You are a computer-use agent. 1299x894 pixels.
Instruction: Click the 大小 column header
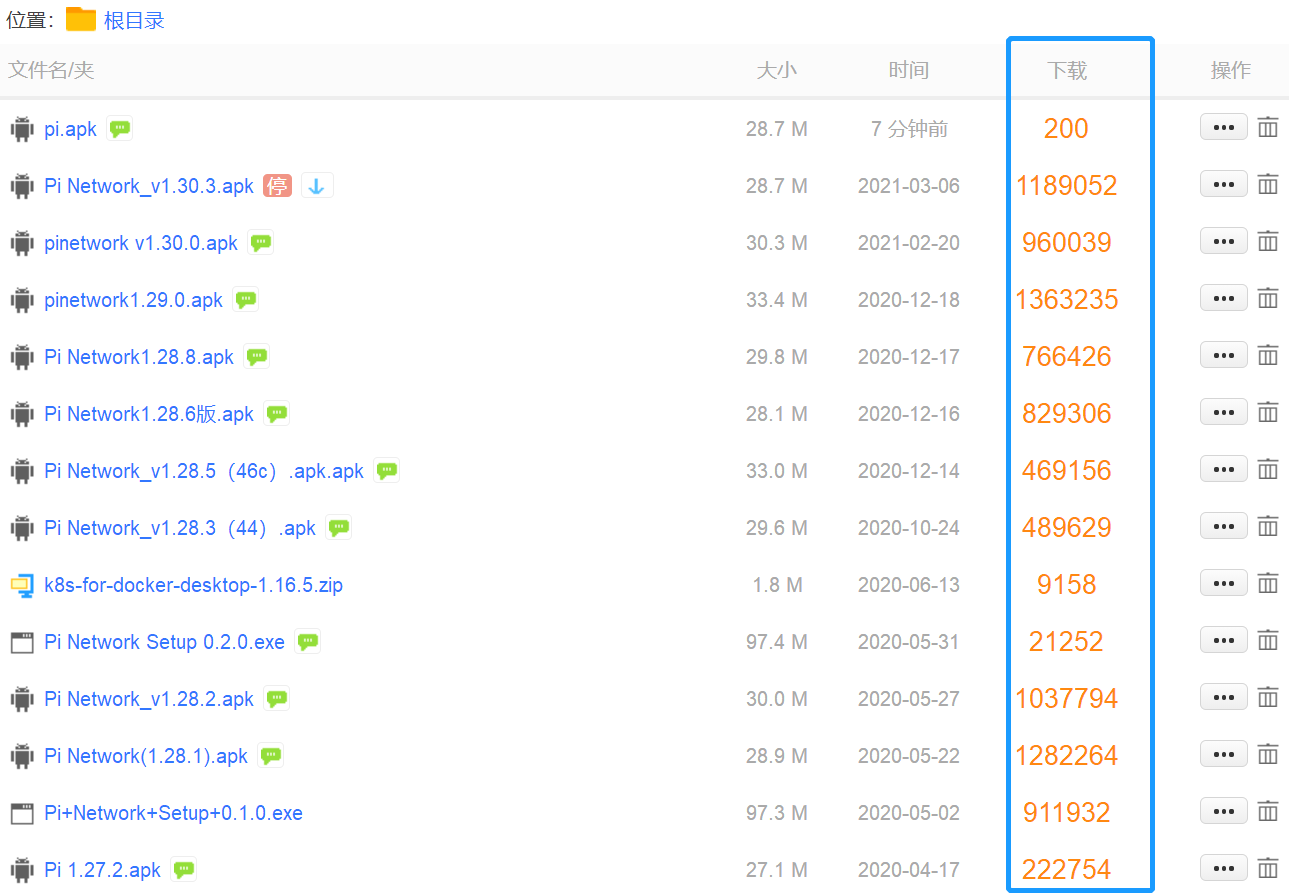pyautogui.click(x=777, y=70)
